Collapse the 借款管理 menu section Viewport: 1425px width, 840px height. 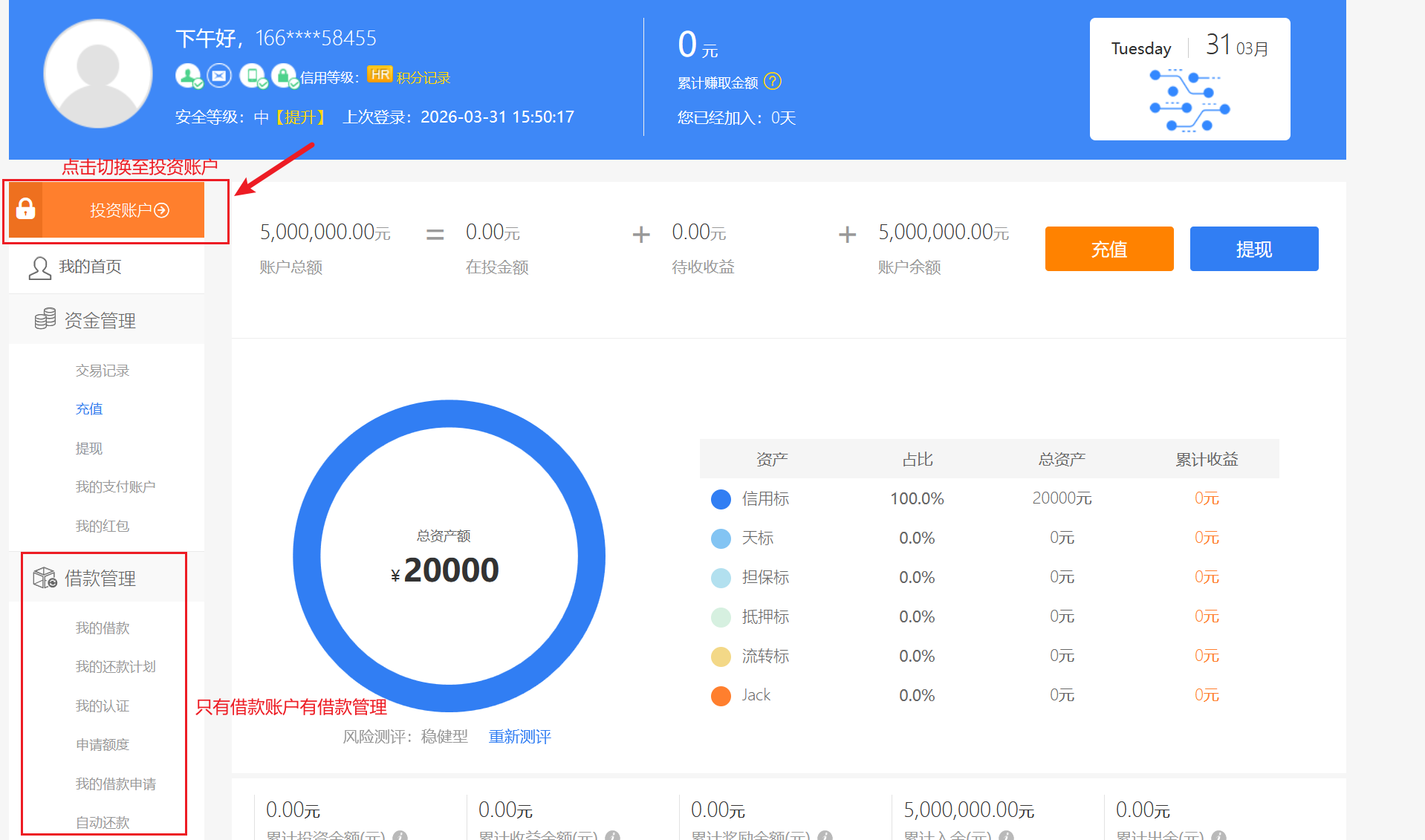pos(100,578)
